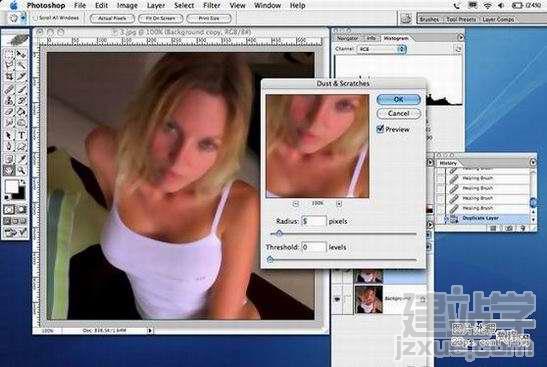Image resolution: width=547 pixels, height=367 pixels.
Task: Toggle the Preview checkbox
Action: [x=380, y=129]
